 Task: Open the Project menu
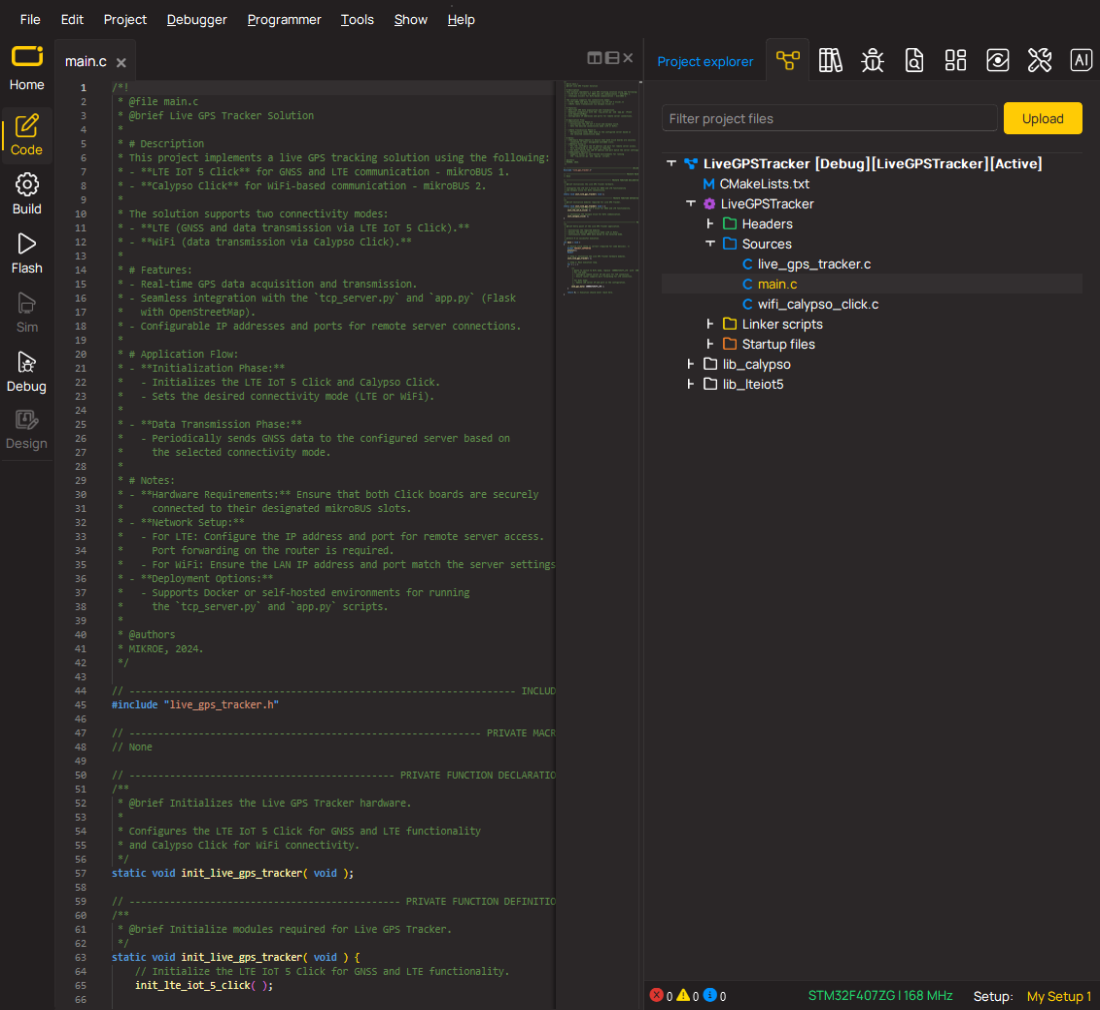pos(125,20)
